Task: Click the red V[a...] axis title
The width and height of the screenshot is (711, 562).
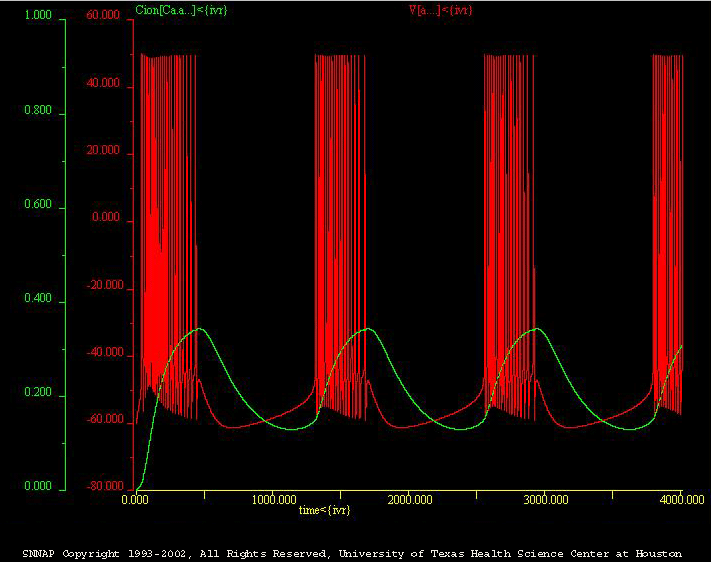Action: 440,10
